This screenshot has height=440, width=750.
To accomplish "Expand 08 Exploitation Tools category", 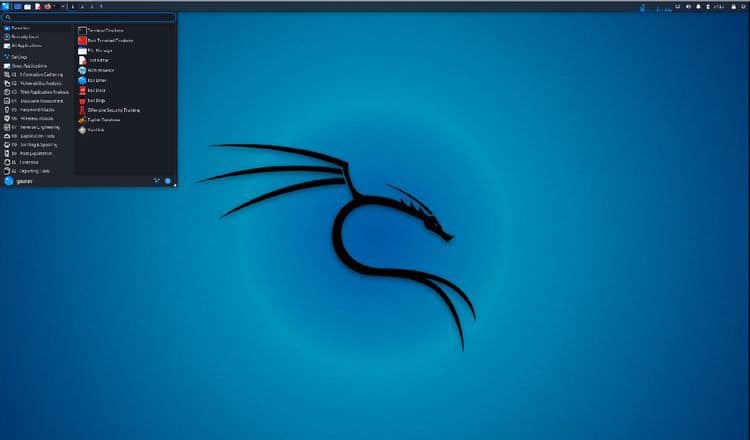I will point(36,135).
